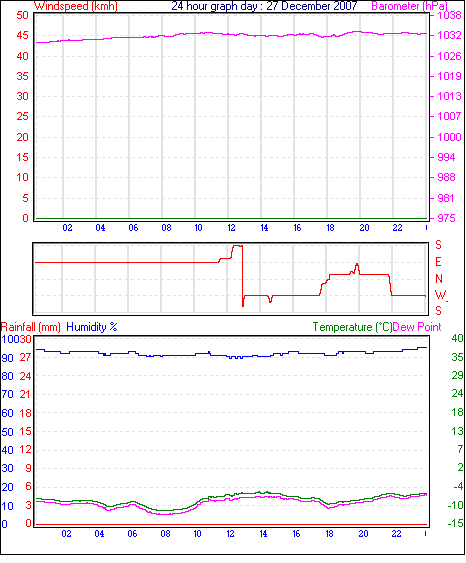Select the 1038 barometer axis value
Image resolution: width=466 pixels, height=563 pixels.
(x=449, y=15)
